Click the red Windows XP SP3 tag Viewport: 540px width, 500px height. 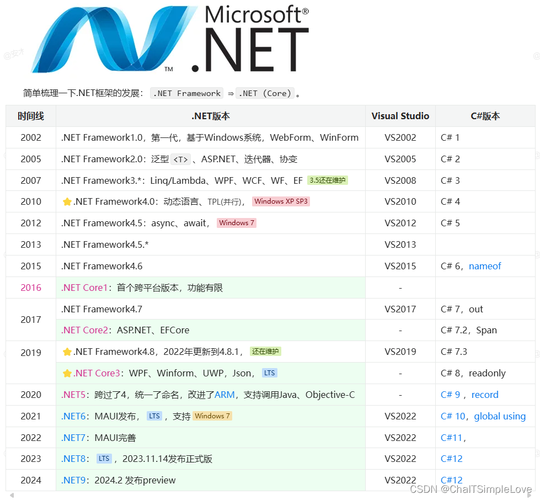click(281, 201)
